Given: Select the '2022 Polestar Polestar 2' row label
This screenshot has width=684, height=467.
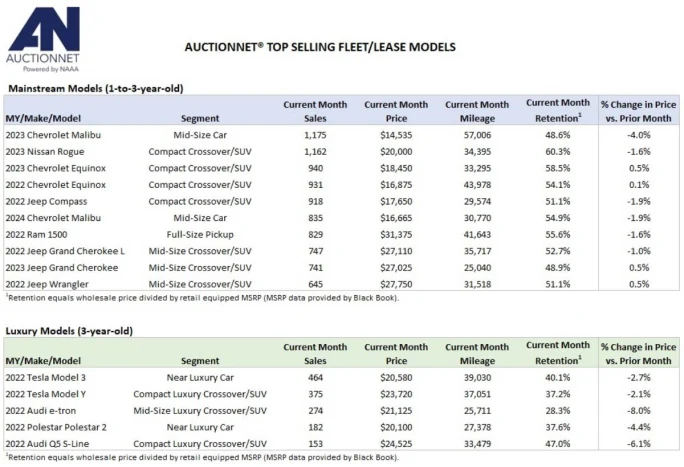Looking at the screenshot, I should tap(56, 427).
